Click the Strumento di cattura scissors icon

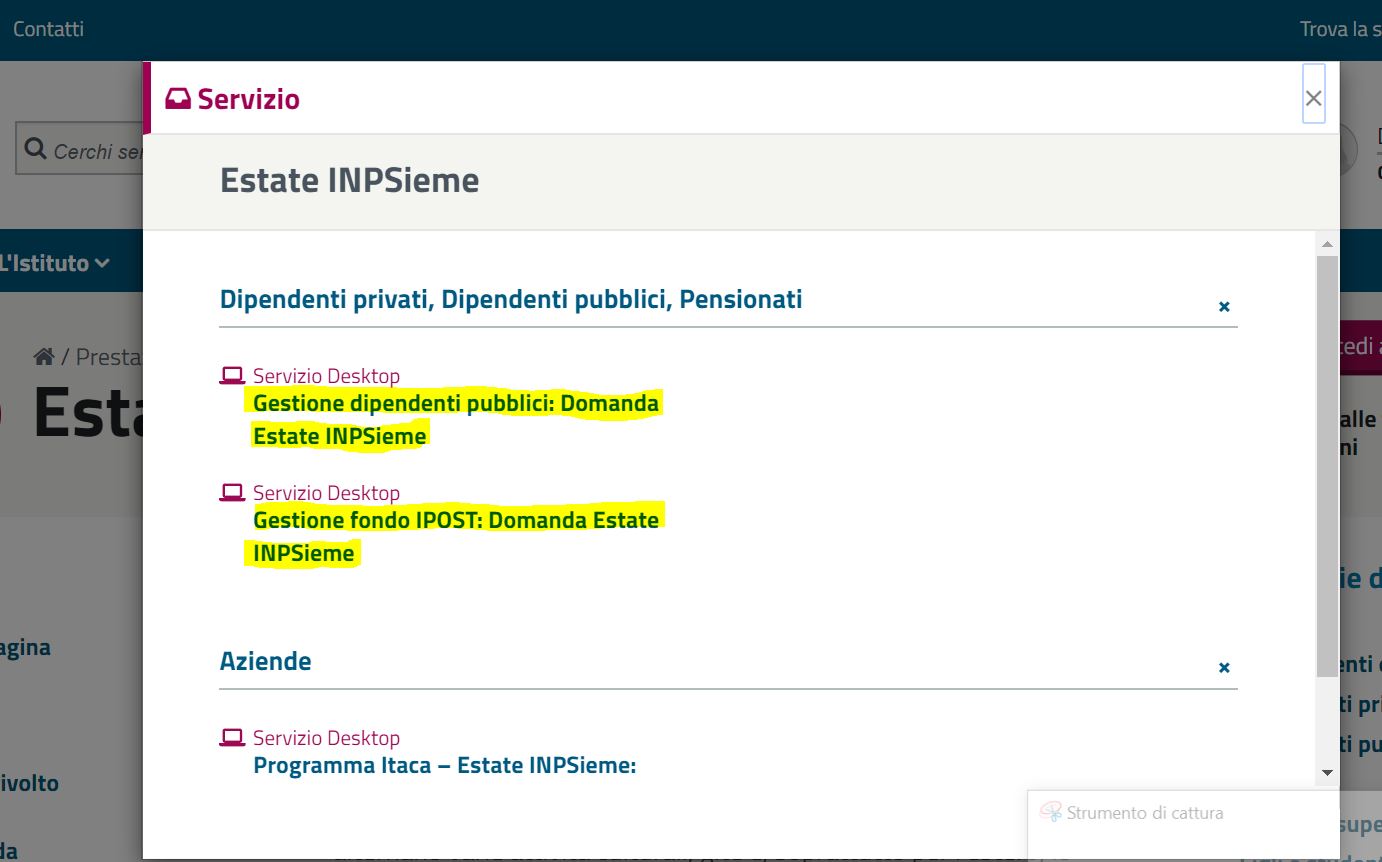(1050, 813)
